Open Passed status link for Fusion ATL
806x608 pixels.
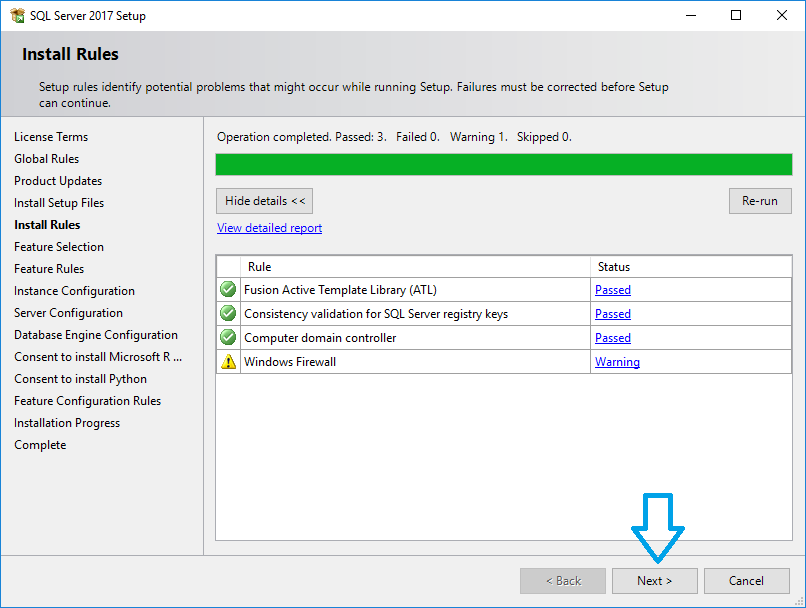(x=612, y=290)
